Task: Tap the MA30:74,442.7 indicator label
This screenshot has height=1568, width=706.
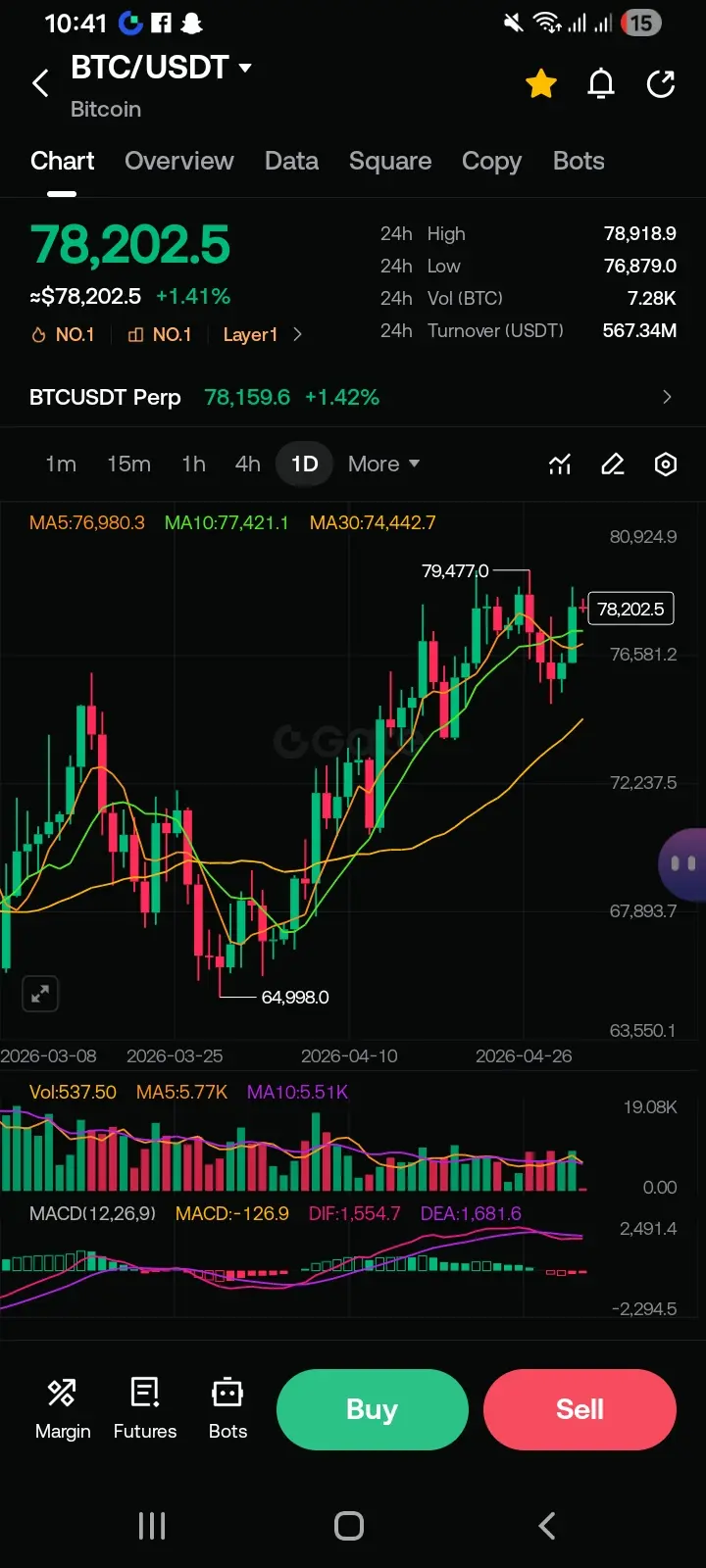Action: click(x=373, y=522)
